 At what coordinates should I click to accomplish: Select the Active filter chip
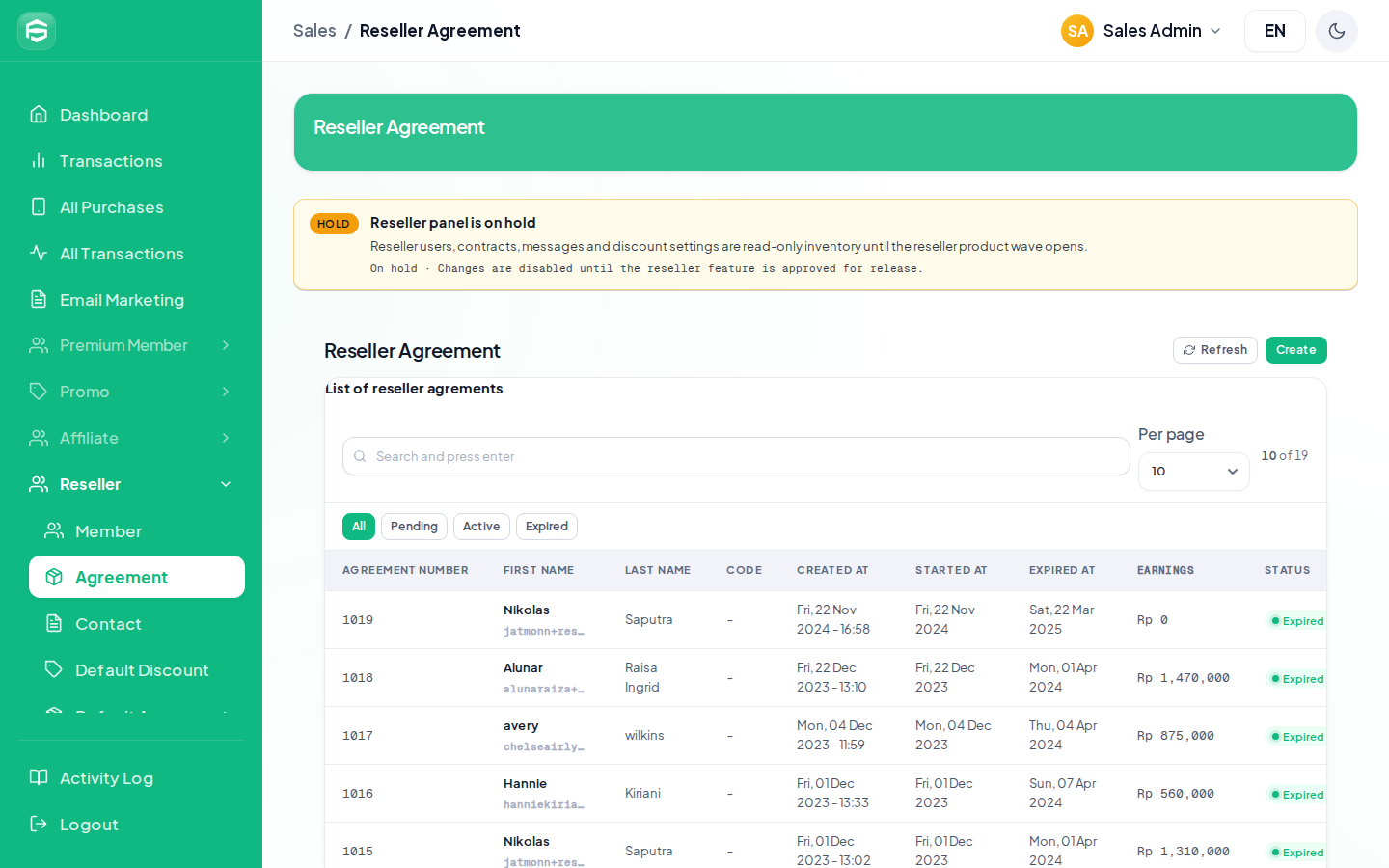(x=481, y=527)
